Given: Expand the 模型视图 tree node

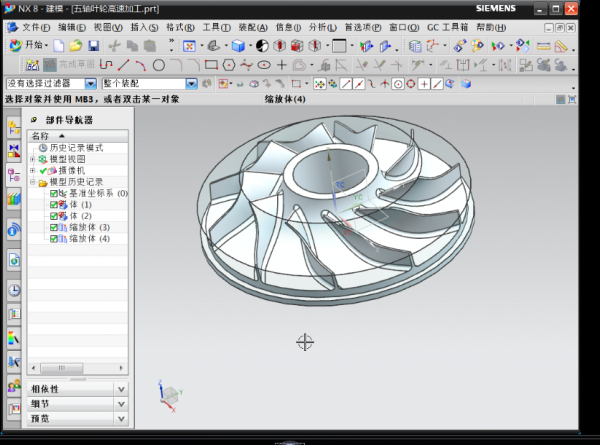Looking at the screenshot, I should click(33, 159).
